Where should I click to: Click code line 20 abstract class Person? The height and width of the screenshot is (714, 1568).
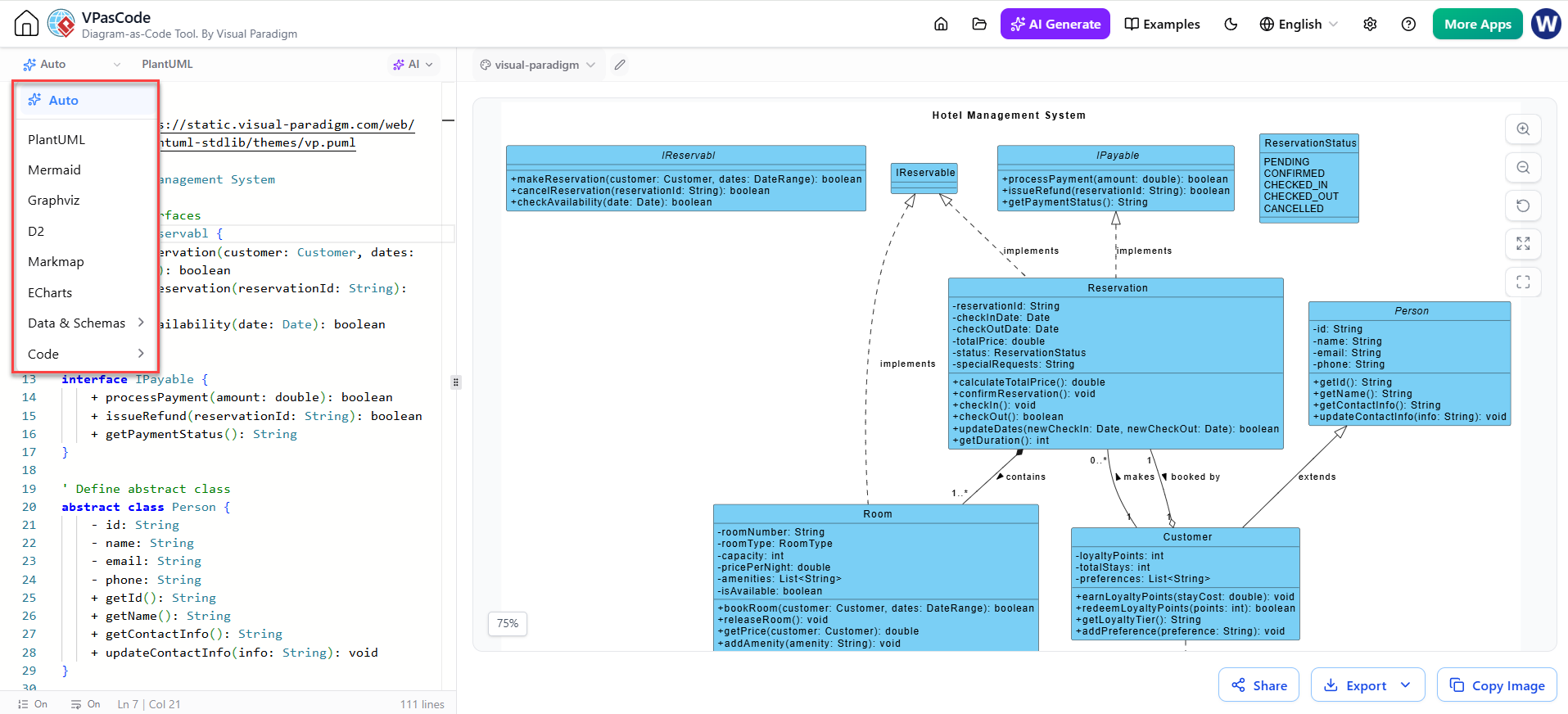[x=146, y=507]
